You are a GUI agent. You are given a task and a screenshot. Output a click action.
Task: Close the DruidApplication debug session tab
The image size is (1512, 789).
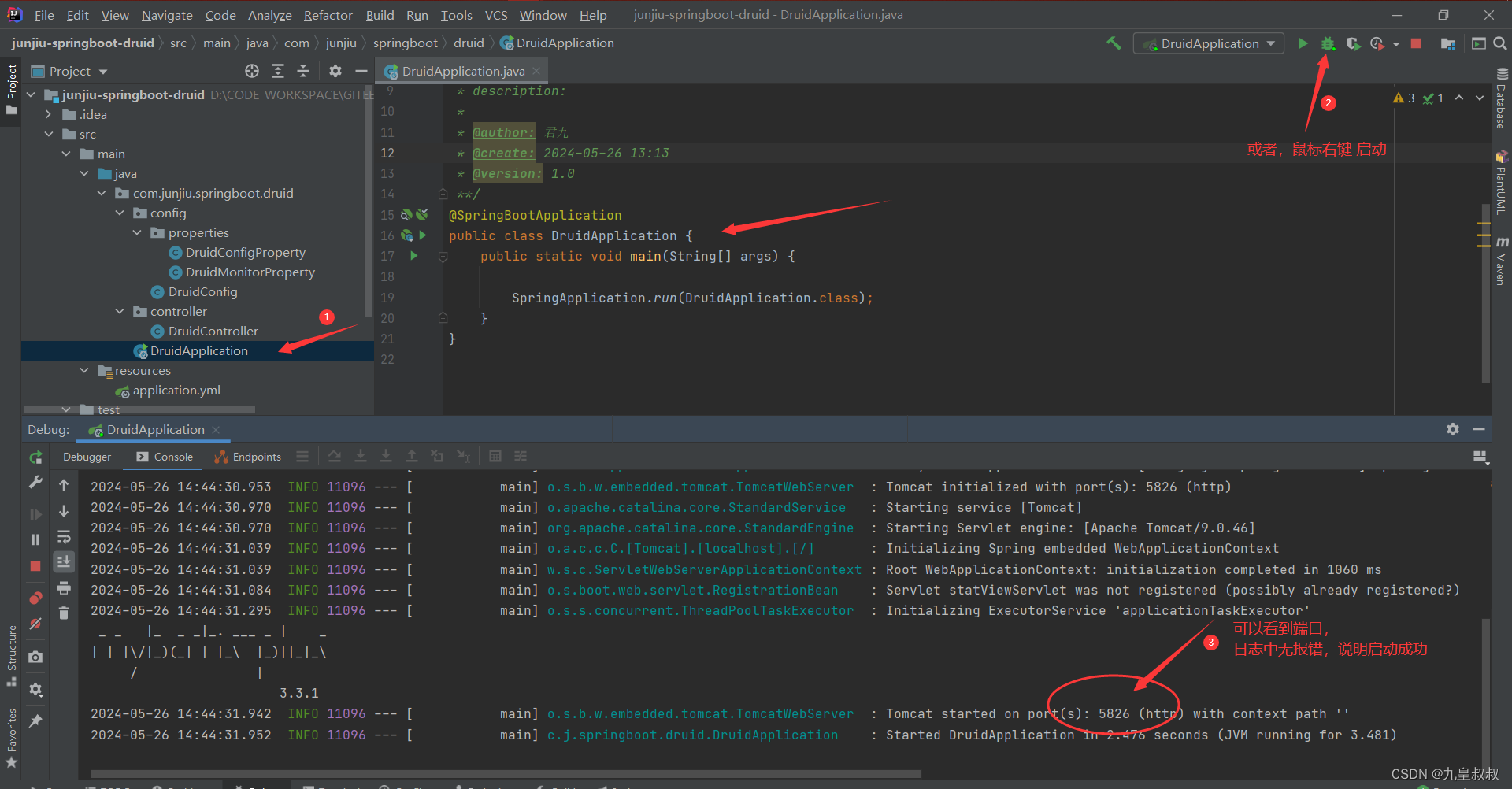coord(216,429)
